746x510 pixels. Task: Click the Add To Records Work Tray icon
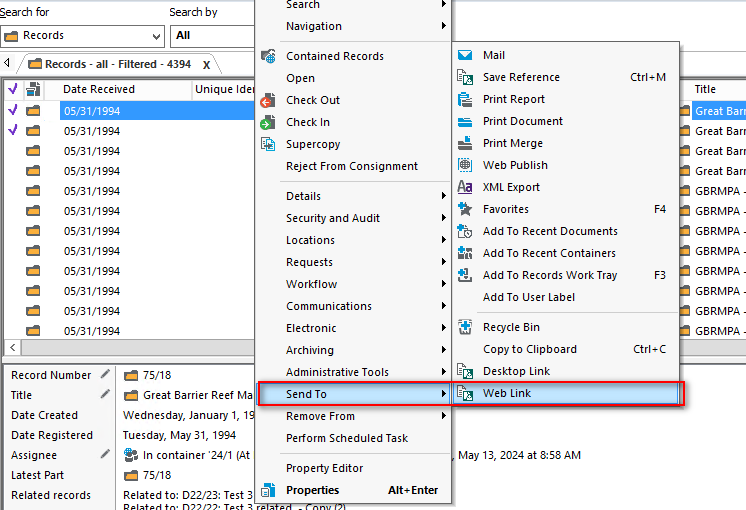coord(465,275)
